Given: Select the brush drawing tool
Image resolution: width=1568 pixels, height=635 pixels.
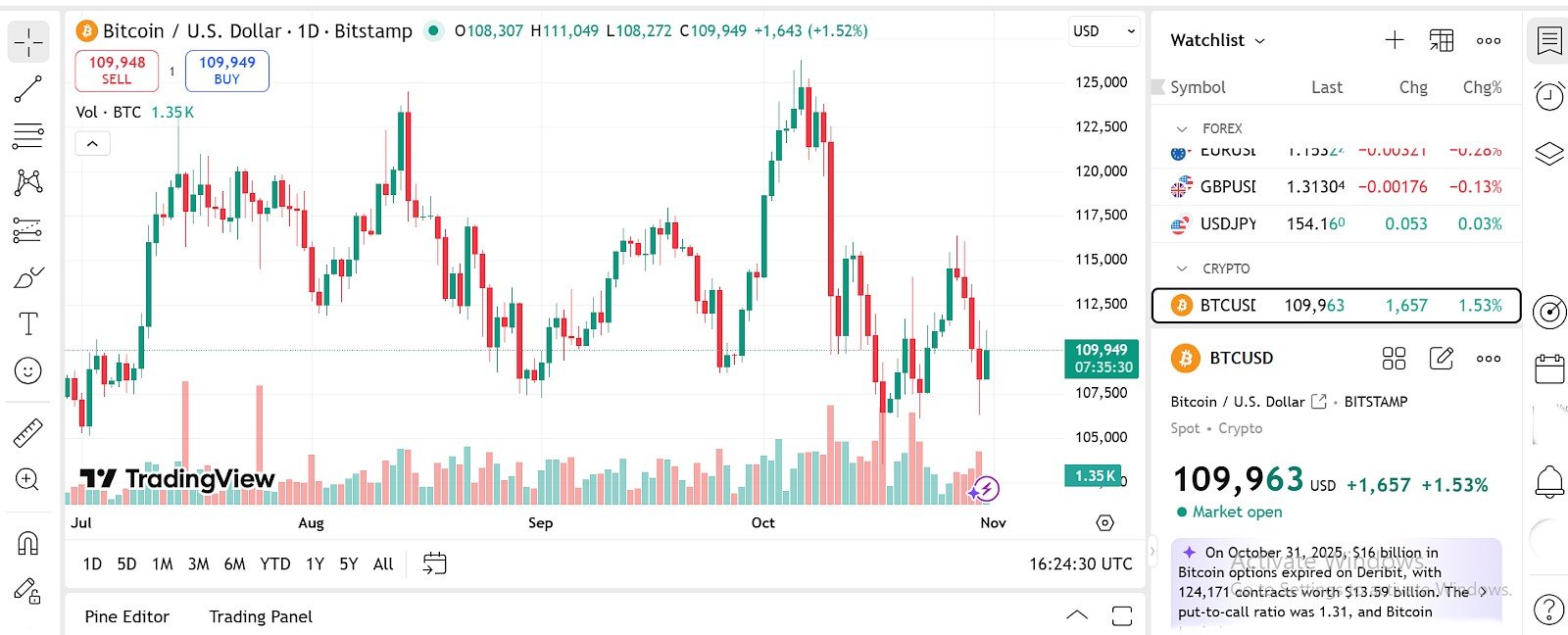Looking at the screenshot, I should (27, 277).
